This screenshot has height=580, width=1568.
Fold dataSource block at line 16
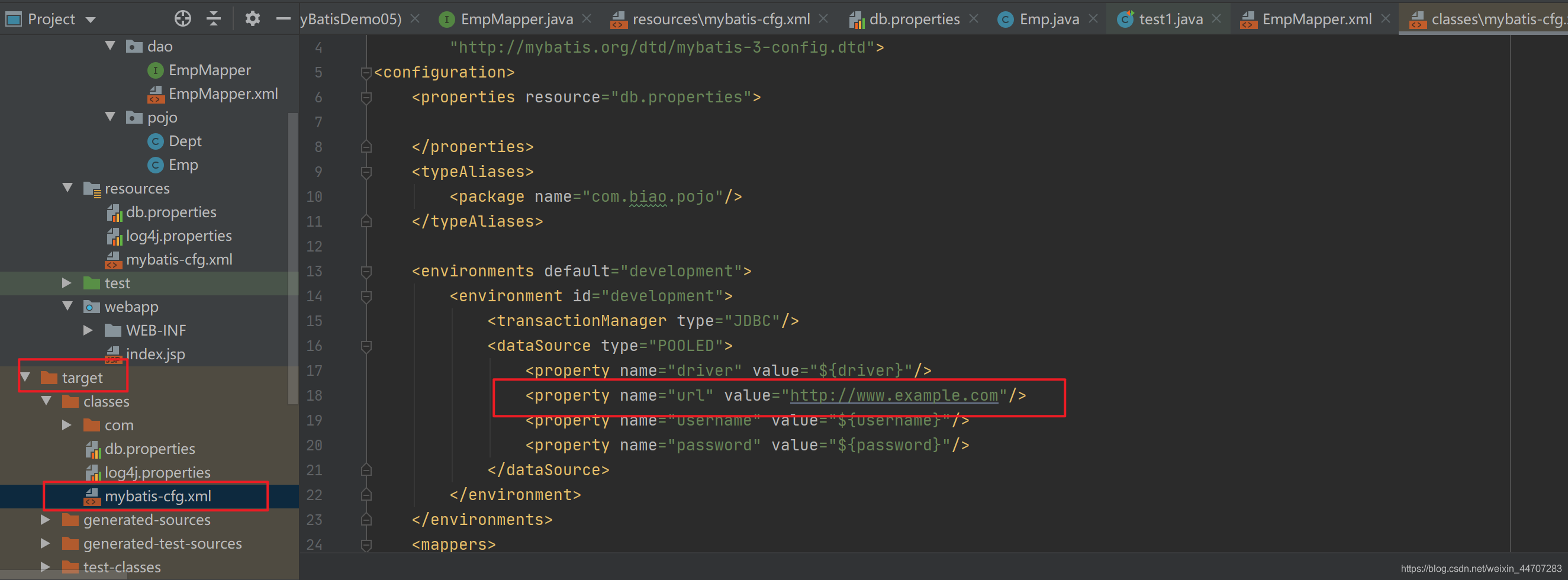tap(366, 346)
